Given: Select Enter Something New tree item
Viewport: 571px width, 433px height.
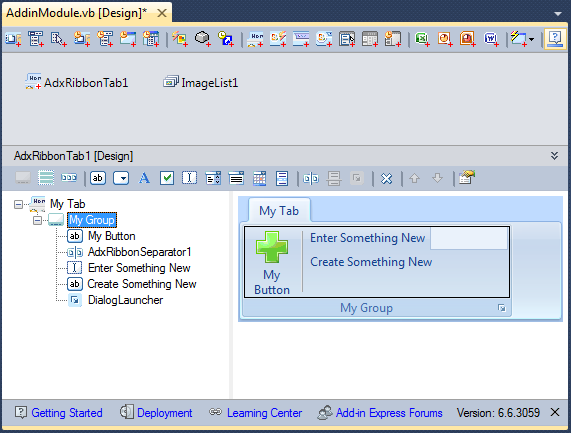Looking at the screenshot, I should click(x=139, y=268).
